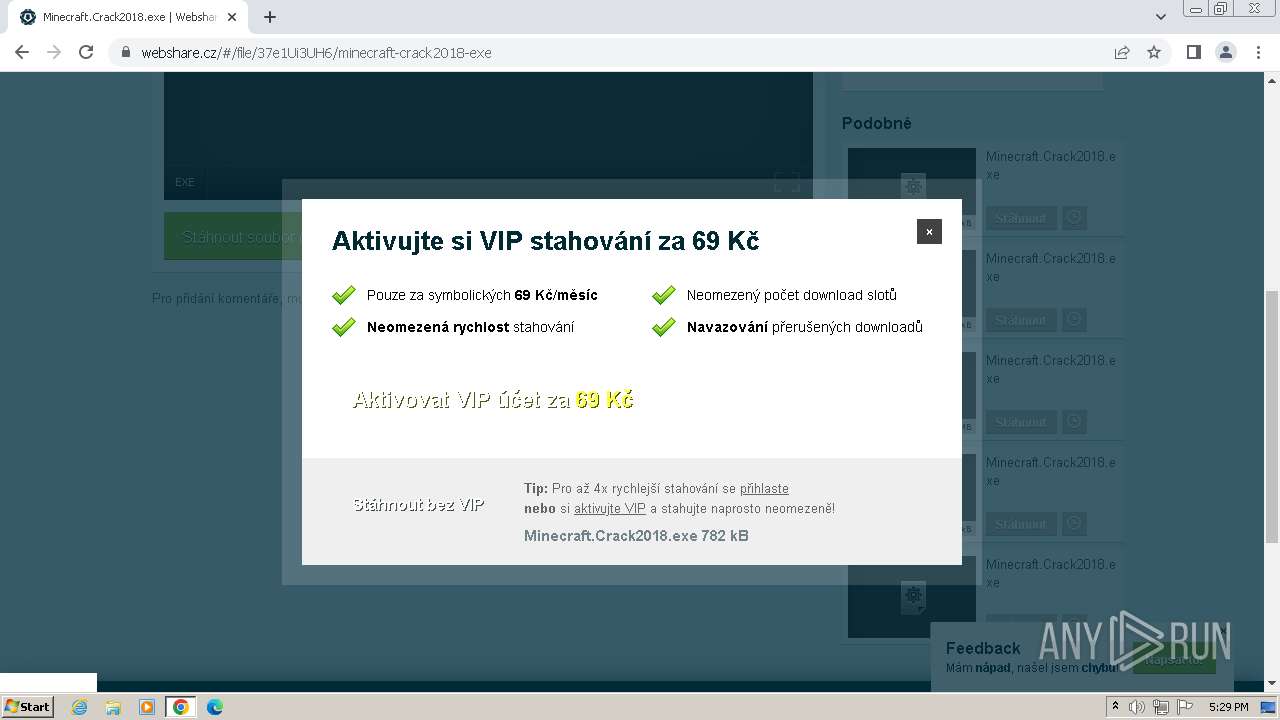Open the volume tray icon
This screenshot has width=1280, height=720.
tap(1137, 707)
